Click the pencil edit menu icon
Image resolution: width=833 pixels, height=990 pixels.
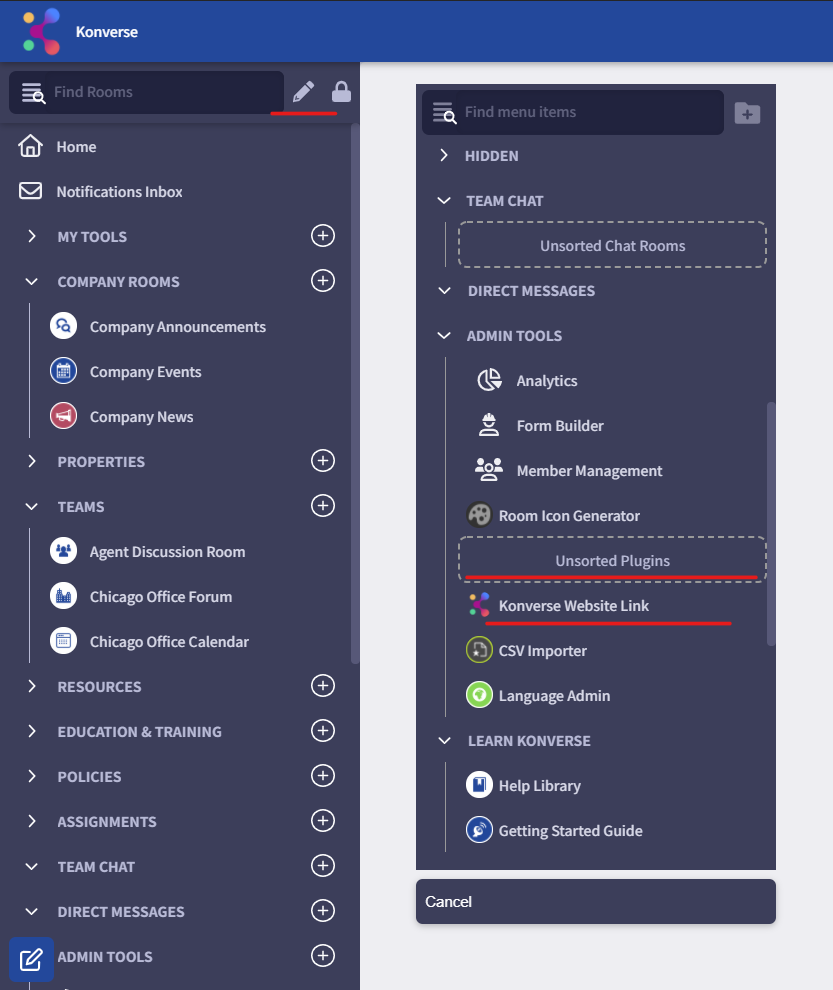click(x=303, y=92)
